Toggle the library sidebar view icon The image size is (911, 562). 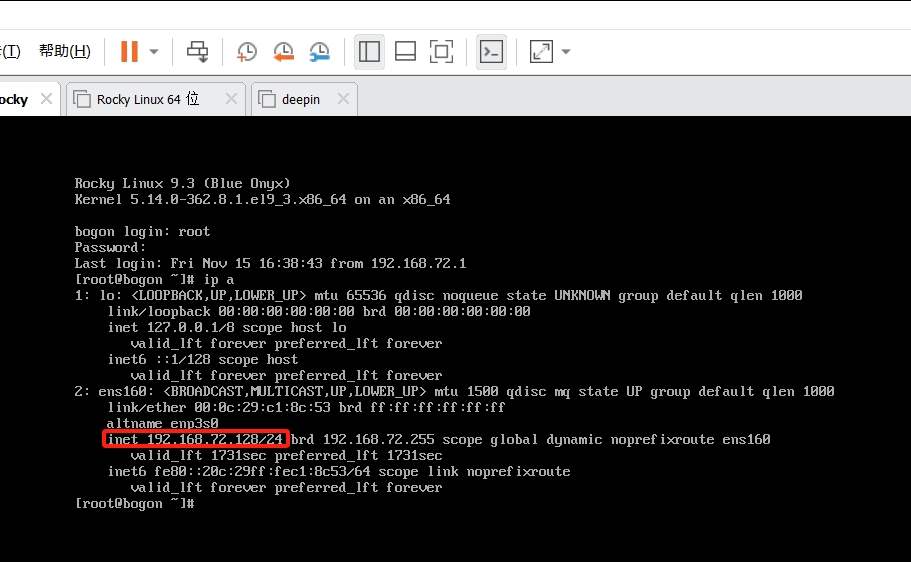(x=370, y=52)
